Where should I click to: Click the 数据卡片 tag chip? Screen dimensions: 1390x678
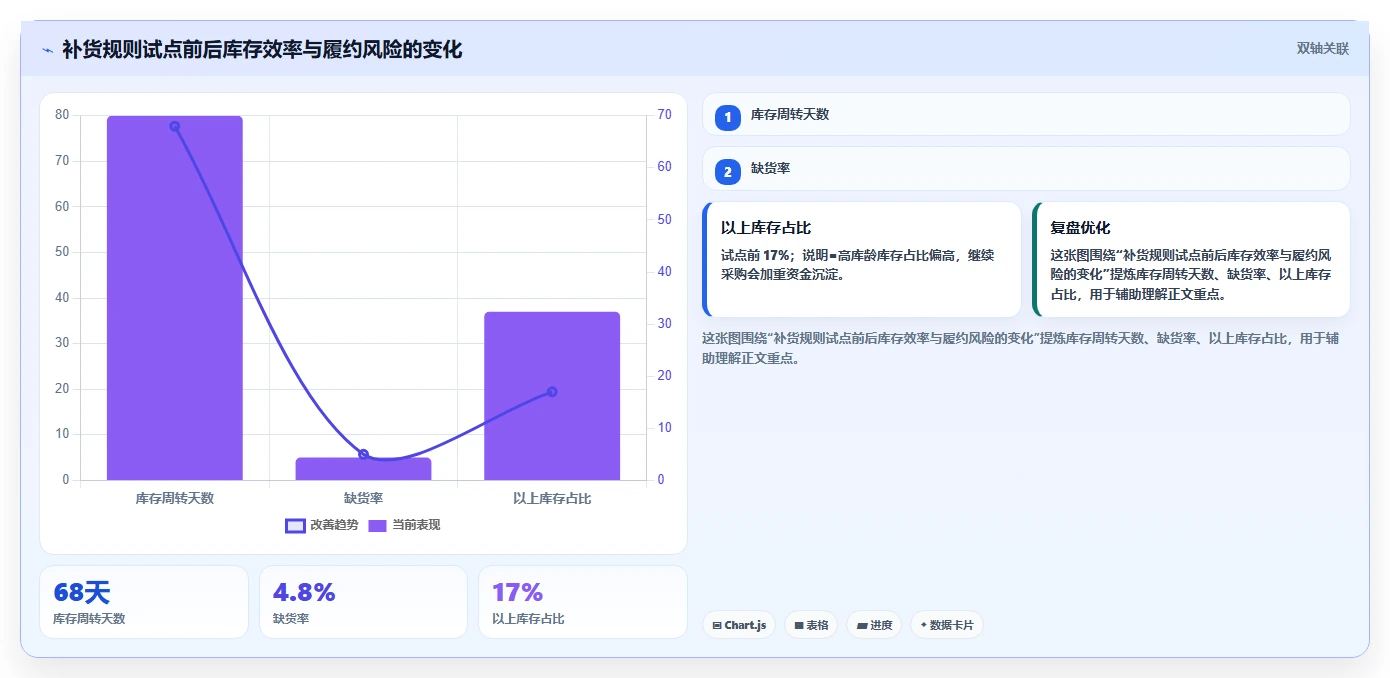(x=947, y=625)
